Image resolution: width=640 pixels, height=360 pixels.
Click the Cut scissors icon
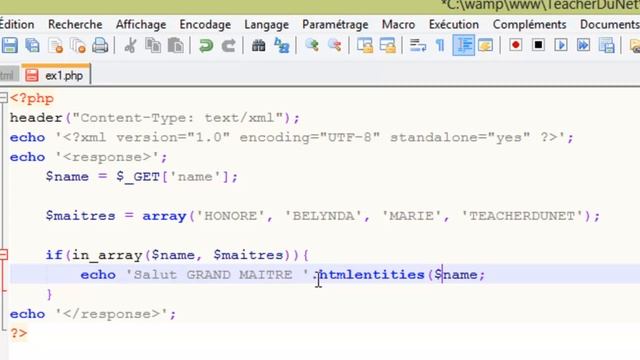130,45
